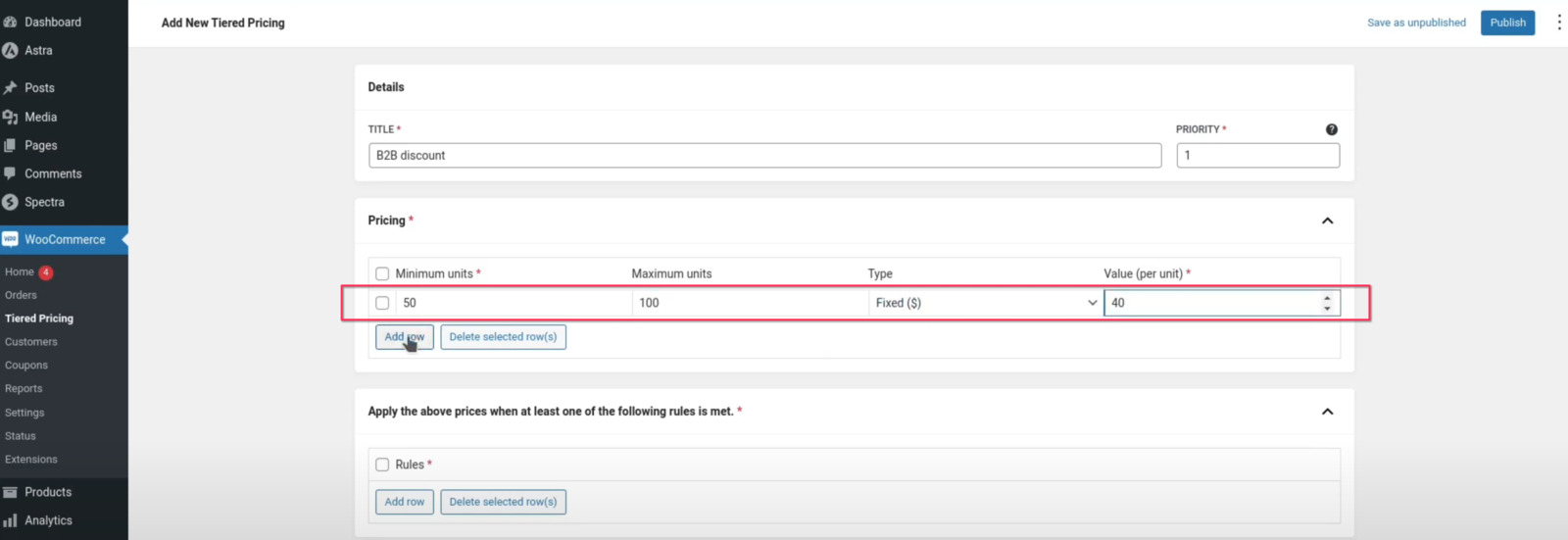
Task: Collapse the Pricing section chevron
Action: coord(1328,221)
